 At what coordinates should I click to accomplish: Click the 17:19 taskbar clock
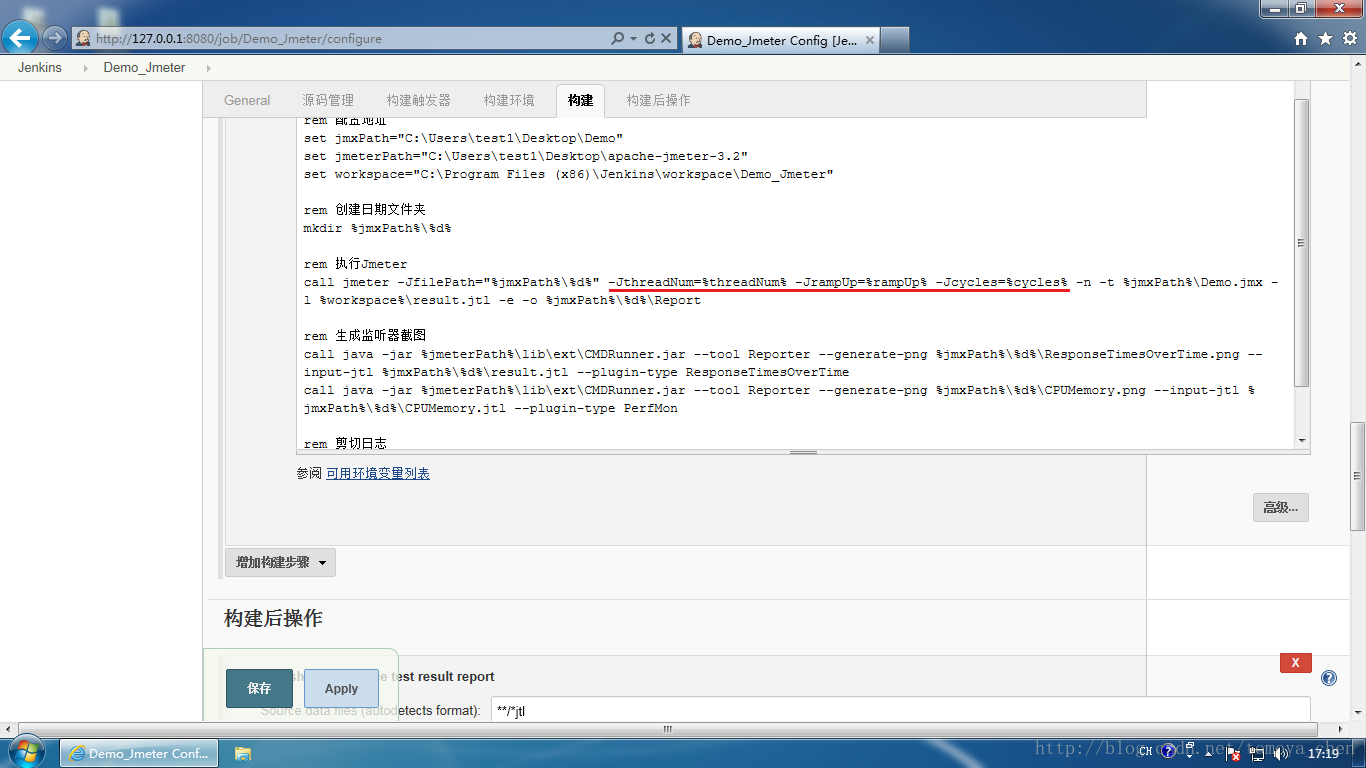[1323, 753]
